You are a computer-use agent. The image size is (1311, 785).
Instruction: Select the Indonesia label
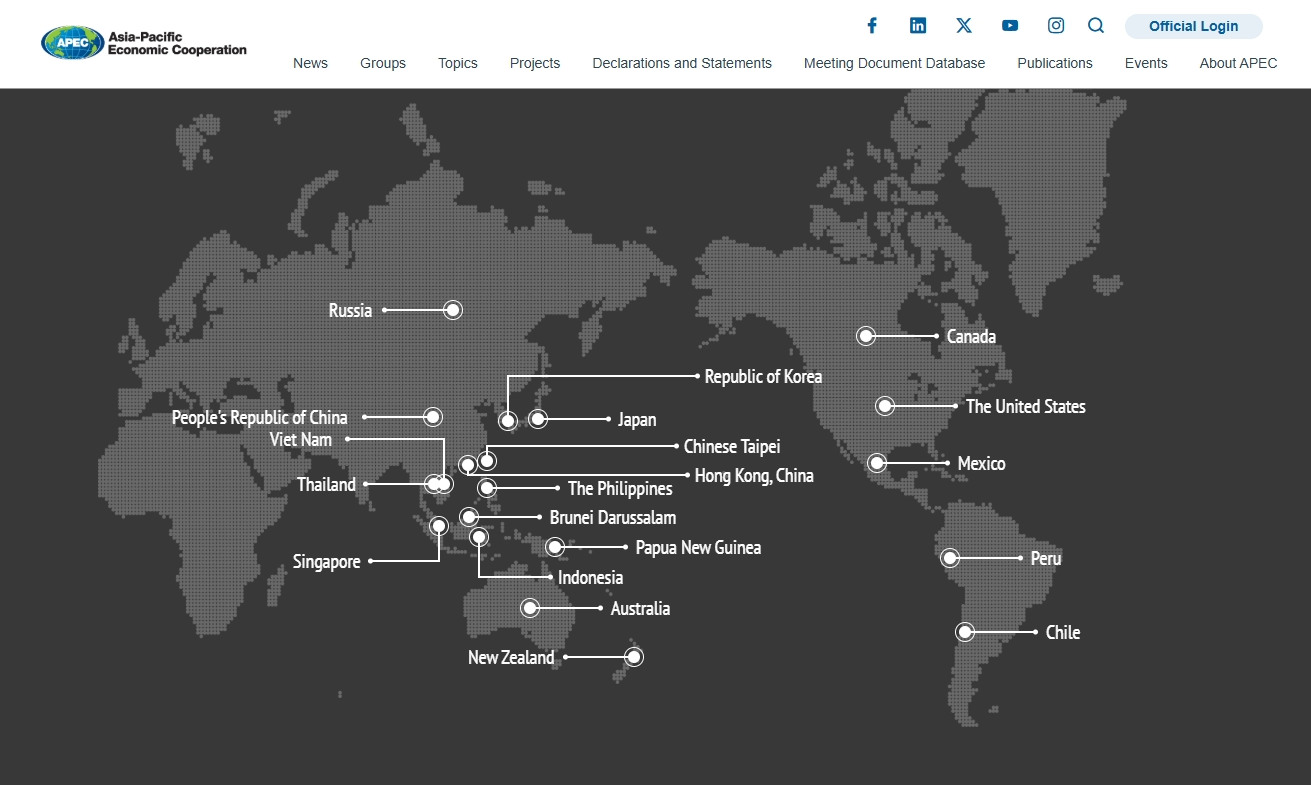(x=590, y=578)
